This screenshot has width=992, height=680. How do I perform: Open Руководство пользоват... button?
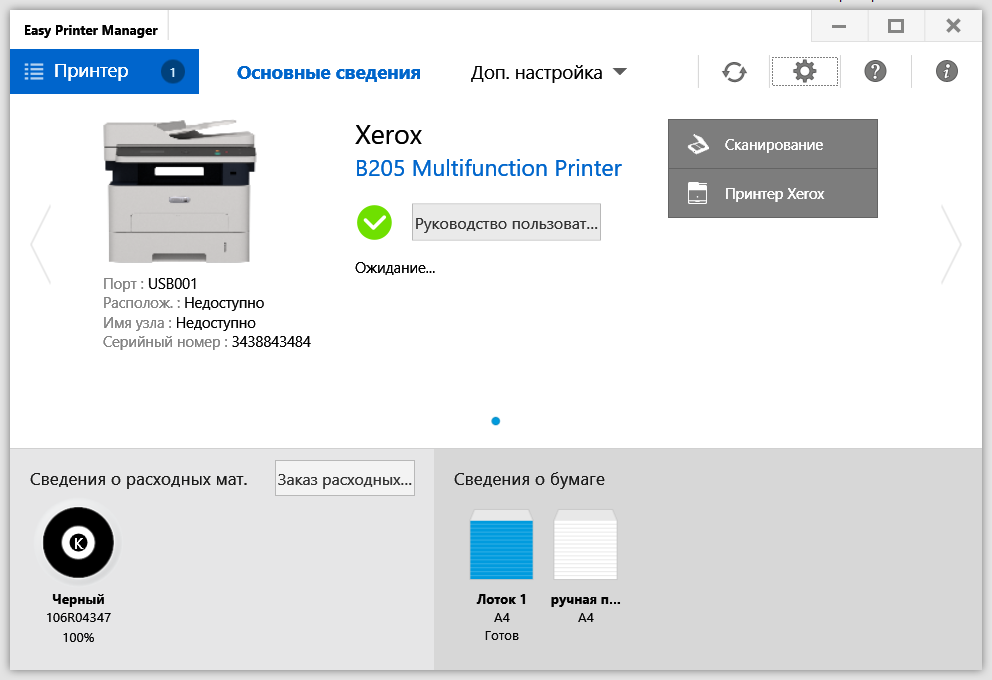pyautogui.click(x=506, y=223)
